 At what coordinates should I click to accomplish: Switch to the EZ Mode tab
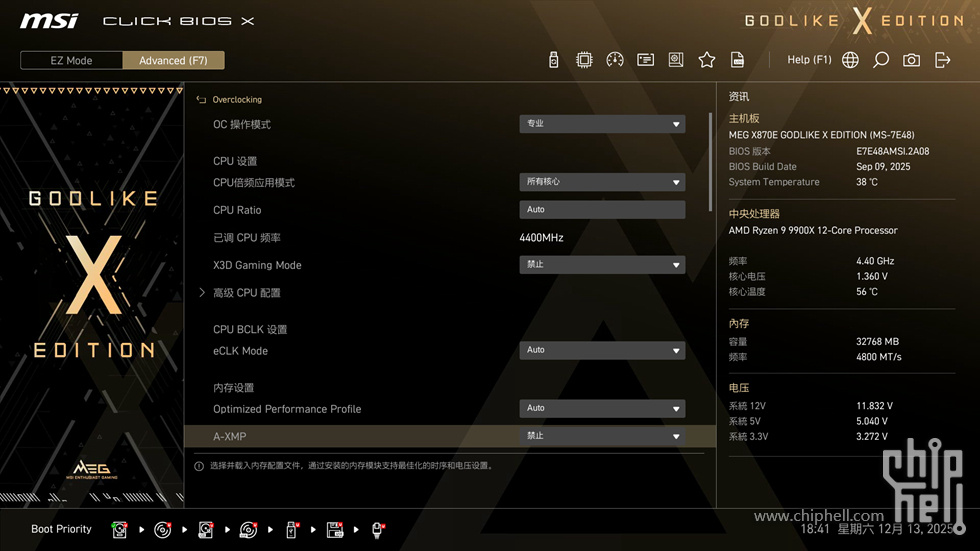click(x=71, y=60)
